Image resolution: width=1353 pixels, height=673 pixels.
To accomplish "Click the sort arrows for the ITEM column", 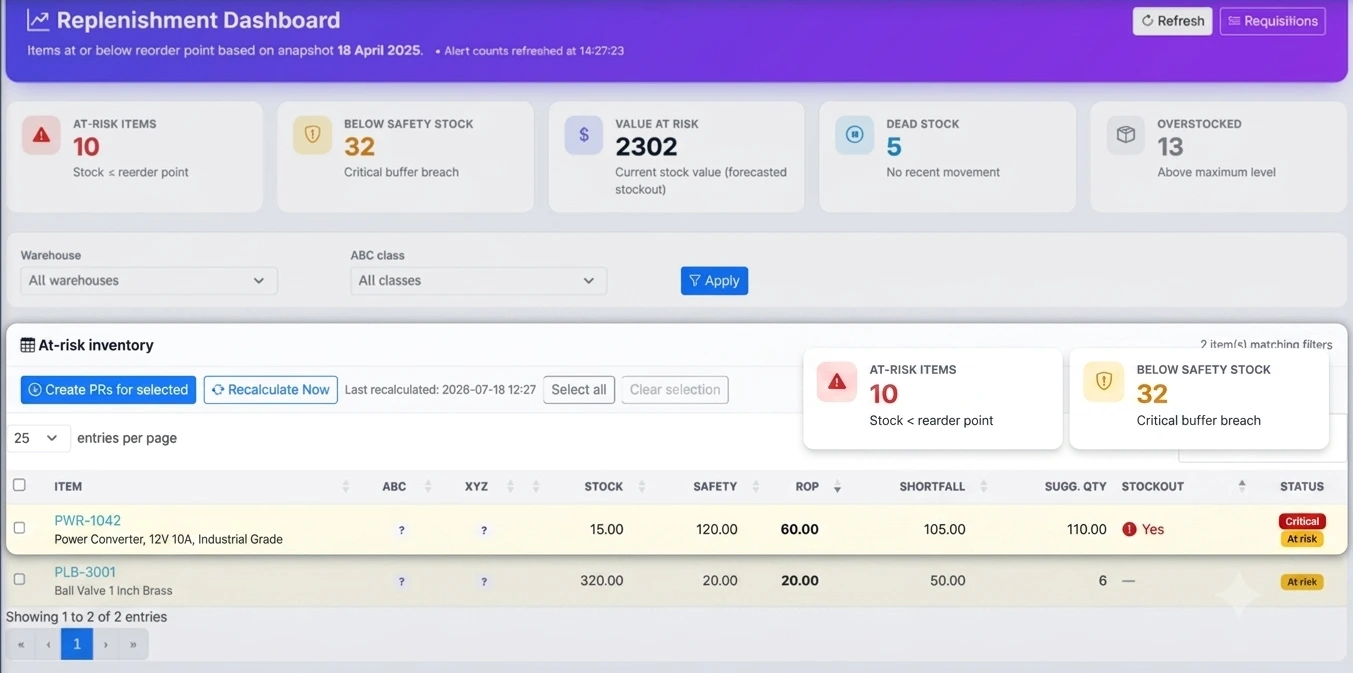I will (x=346, y=487).
